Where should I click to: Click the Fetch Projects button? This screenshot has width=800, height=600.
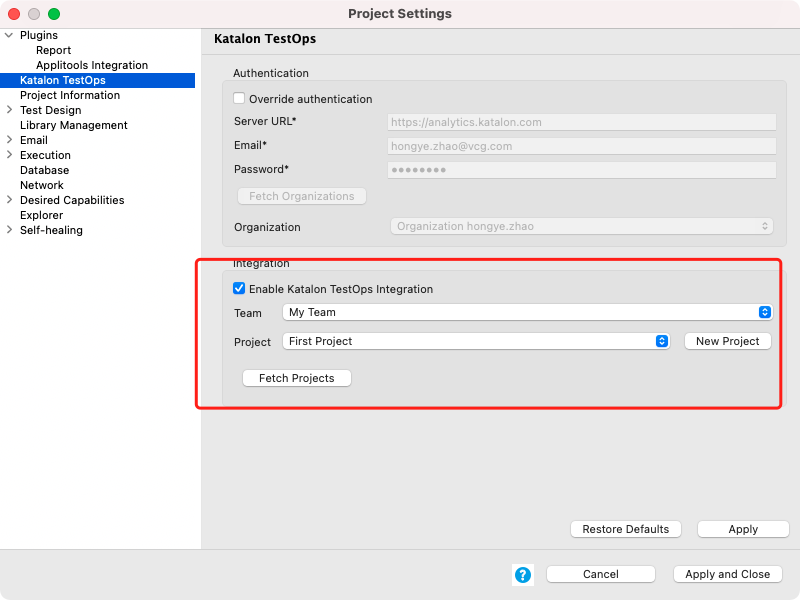(x=296, y=378)
